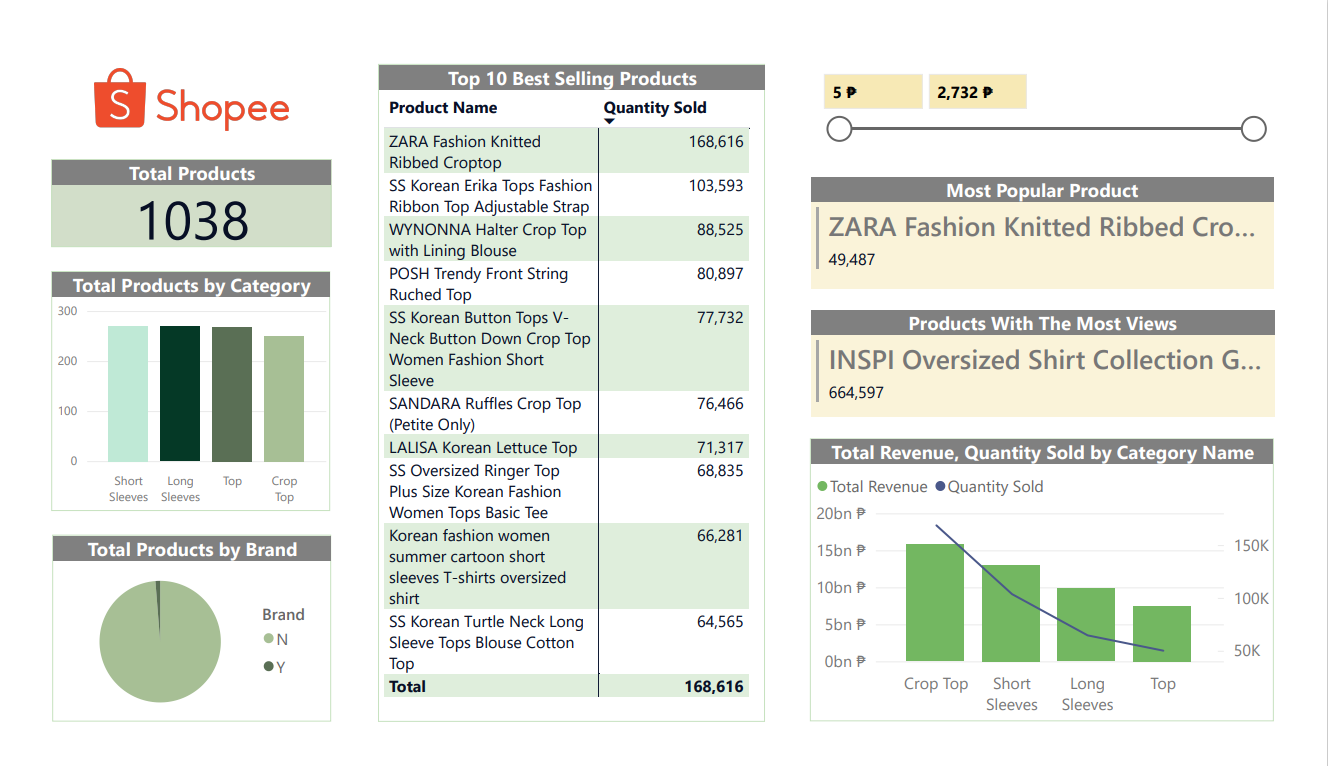This screenshot has height=766, width=1328.
Task: Click the Total Products by Brand title
Action: [x=192, y=550]
